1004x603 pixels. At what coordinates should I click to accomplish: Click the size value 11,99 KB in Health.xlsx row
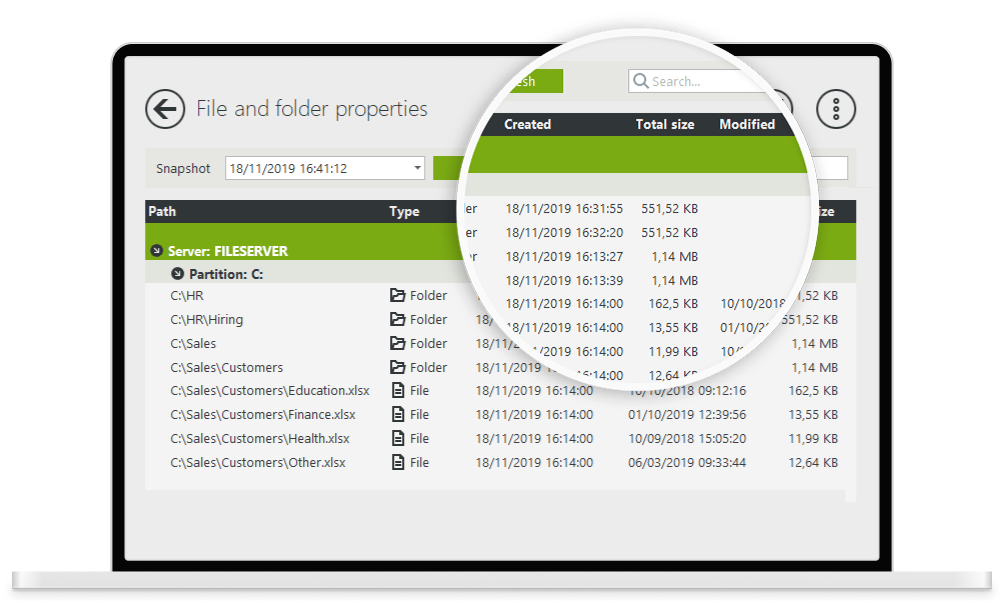point(813,438)
